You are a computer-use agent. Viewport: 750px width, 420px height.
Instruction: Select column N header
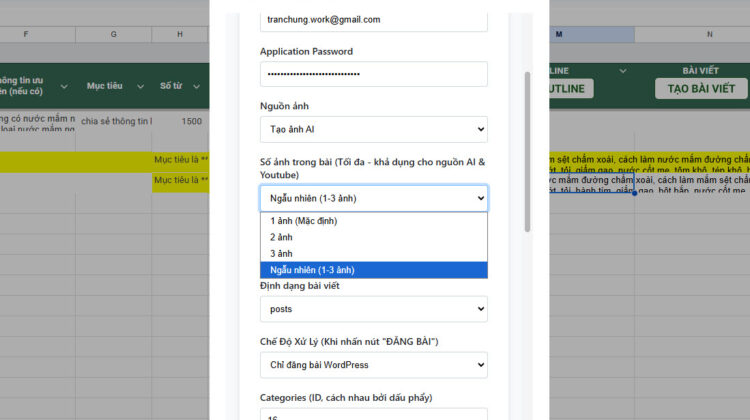click(709, 35)
